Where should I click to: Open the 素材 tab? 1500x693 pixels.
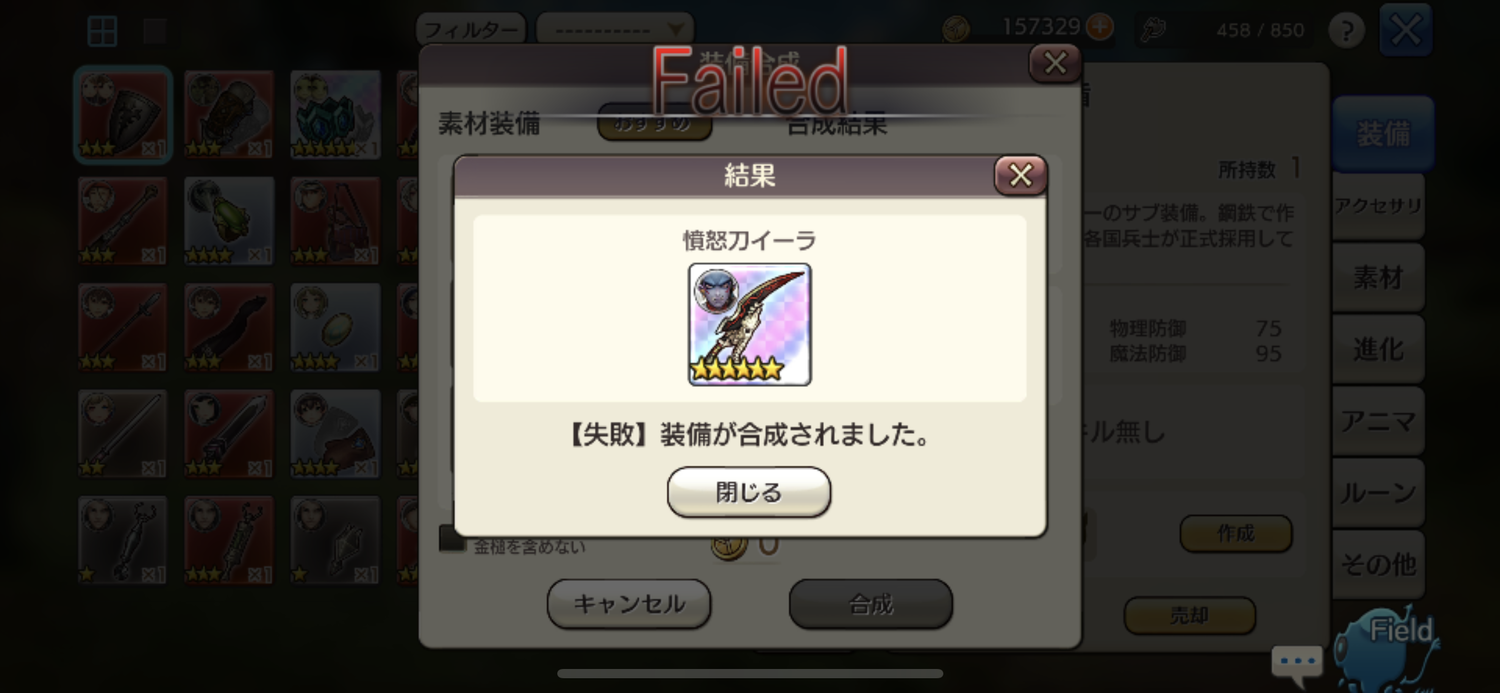click(x=1378, y=278)
